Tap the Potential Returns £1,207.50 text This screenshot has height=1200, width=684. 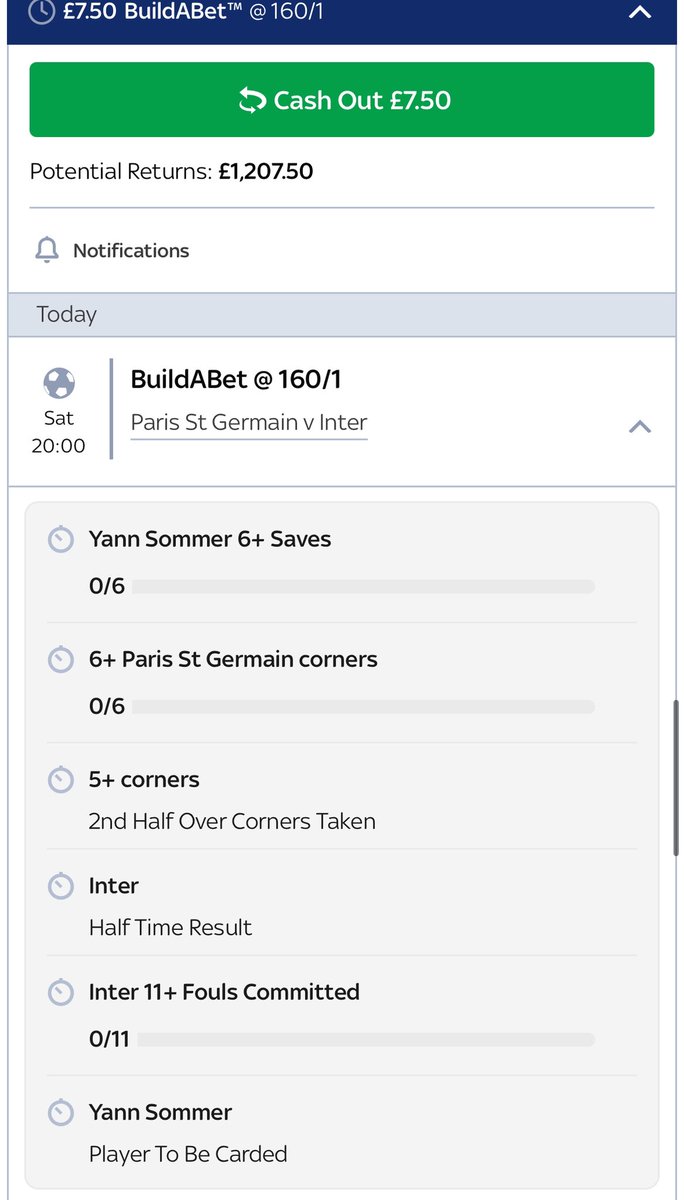click(x=172, y=171)
